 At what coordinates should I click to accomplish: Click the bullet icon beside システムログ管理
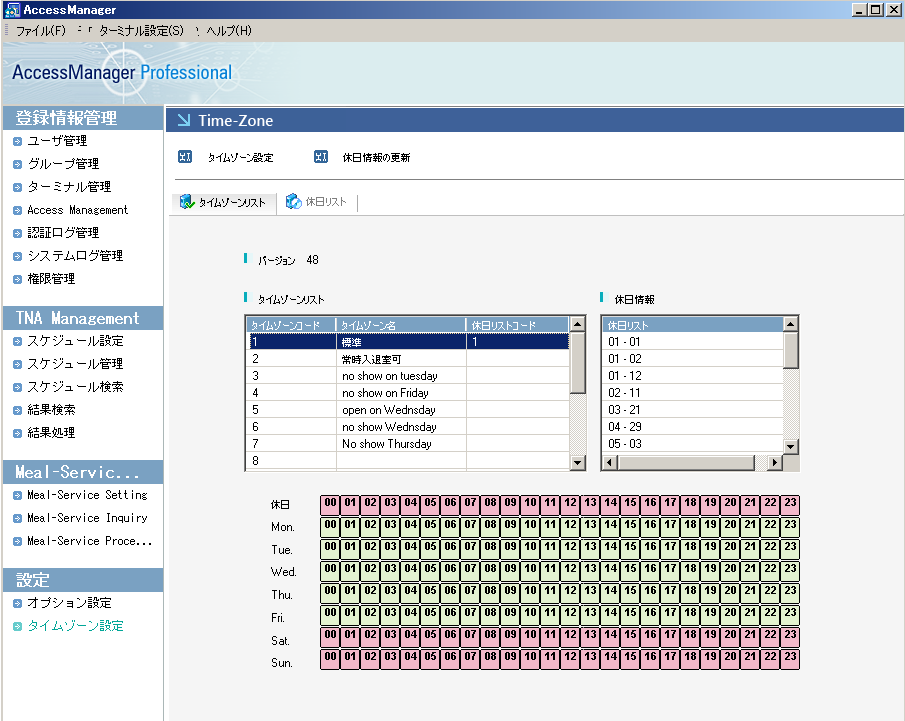(17, 257)
